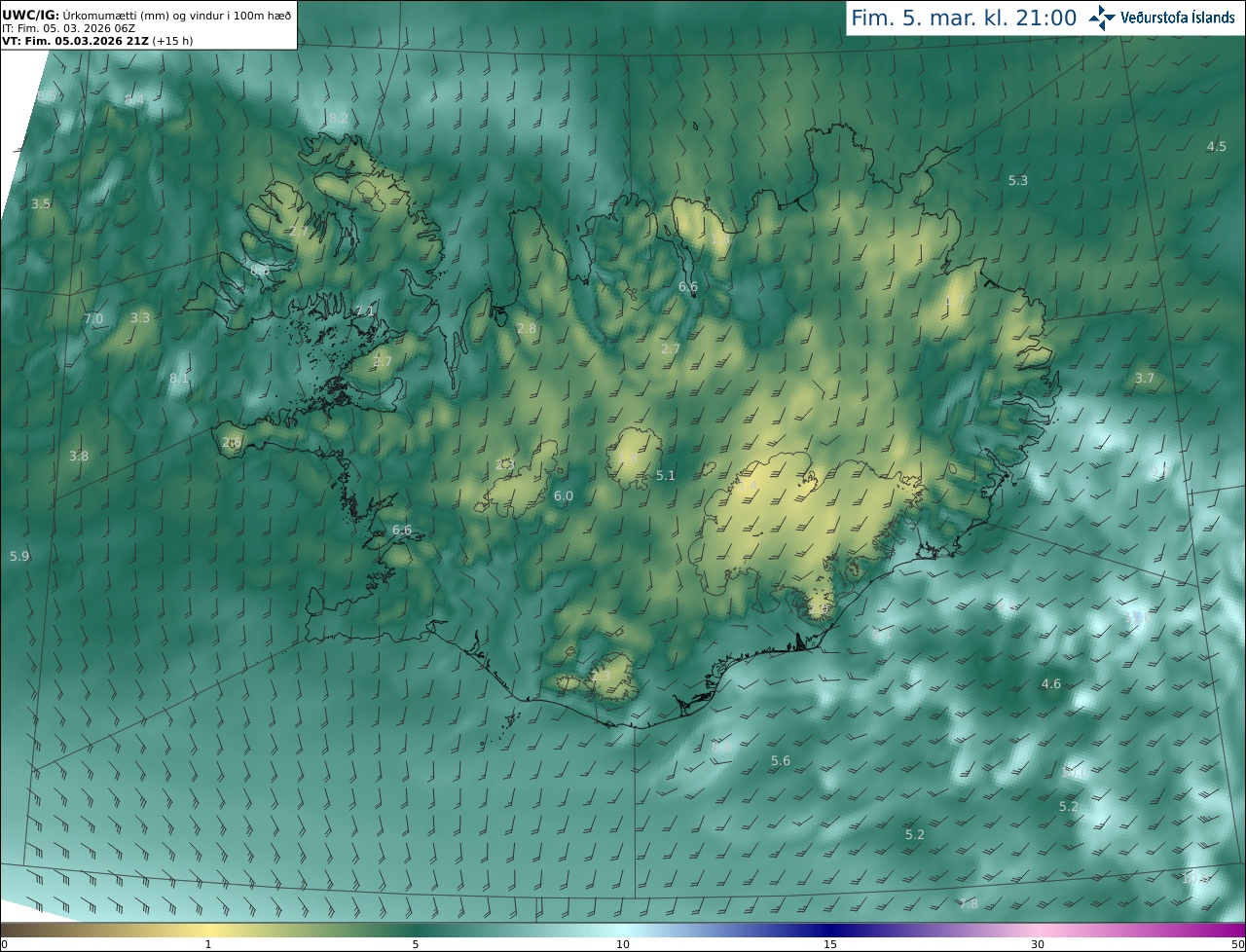Screen dimensions: 1246x952
Task: Click the 'VT: Fim. 05.03.2026 21Z (+15 h)' line
Action: click(x=97, y=41)
